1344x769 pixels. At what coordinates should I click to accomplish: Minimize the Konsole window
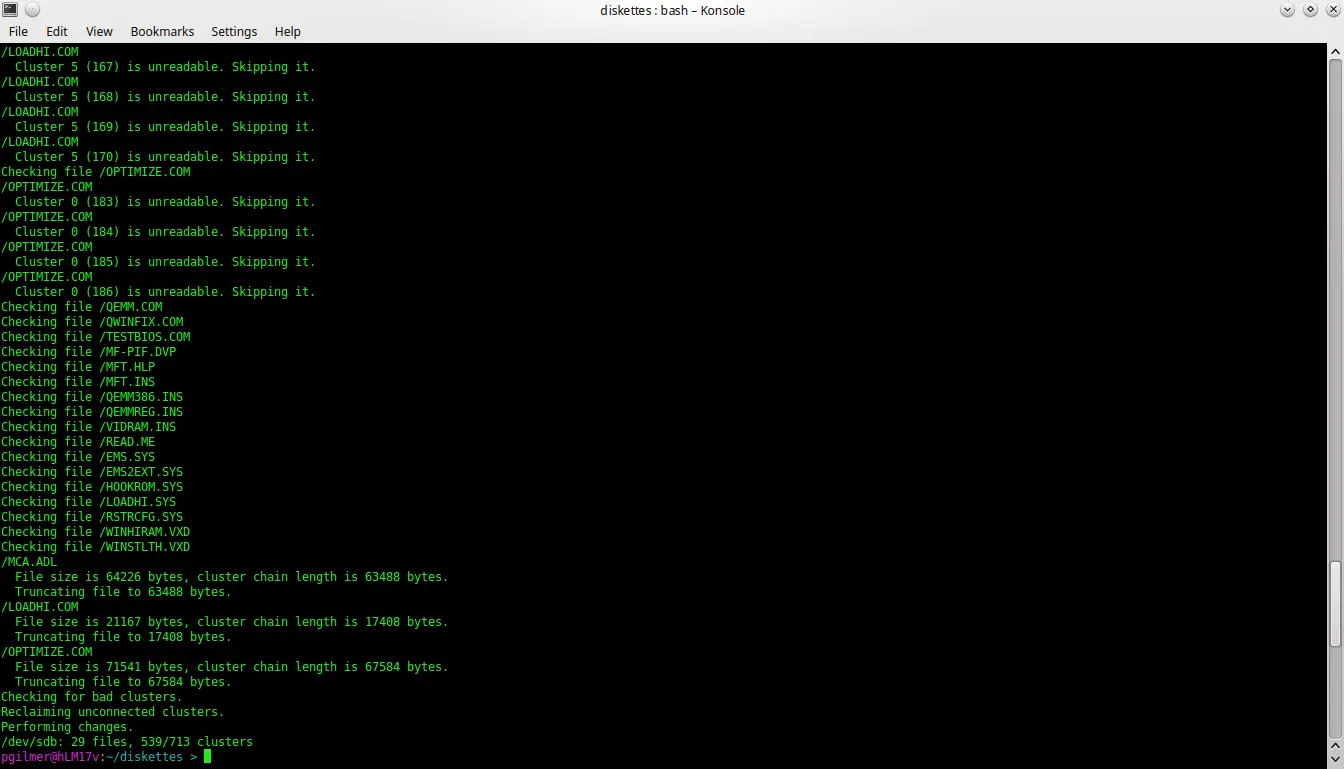click(1287, 10)
